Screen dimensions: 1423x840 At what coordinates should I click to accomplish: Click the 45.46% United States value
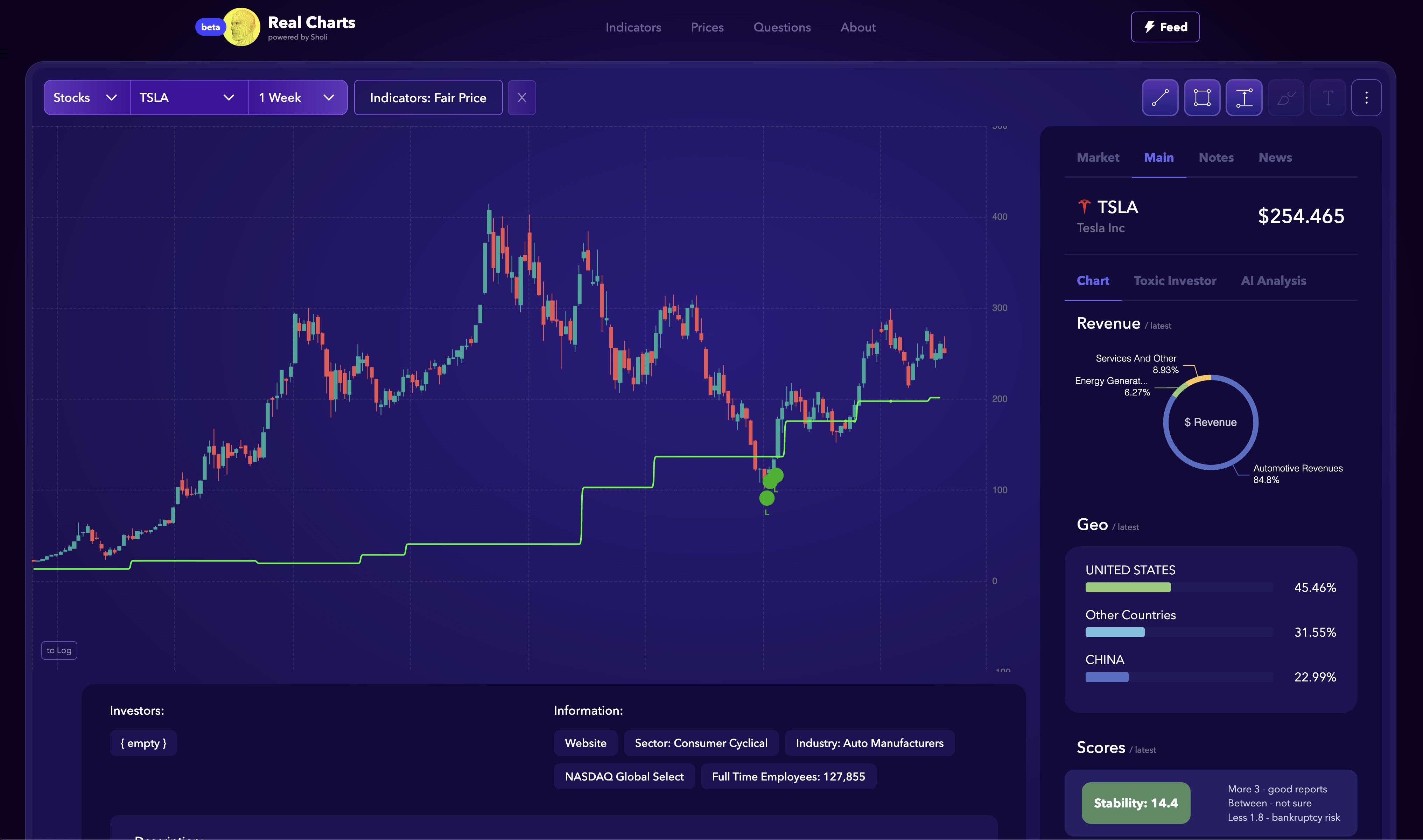(1315, 588)
